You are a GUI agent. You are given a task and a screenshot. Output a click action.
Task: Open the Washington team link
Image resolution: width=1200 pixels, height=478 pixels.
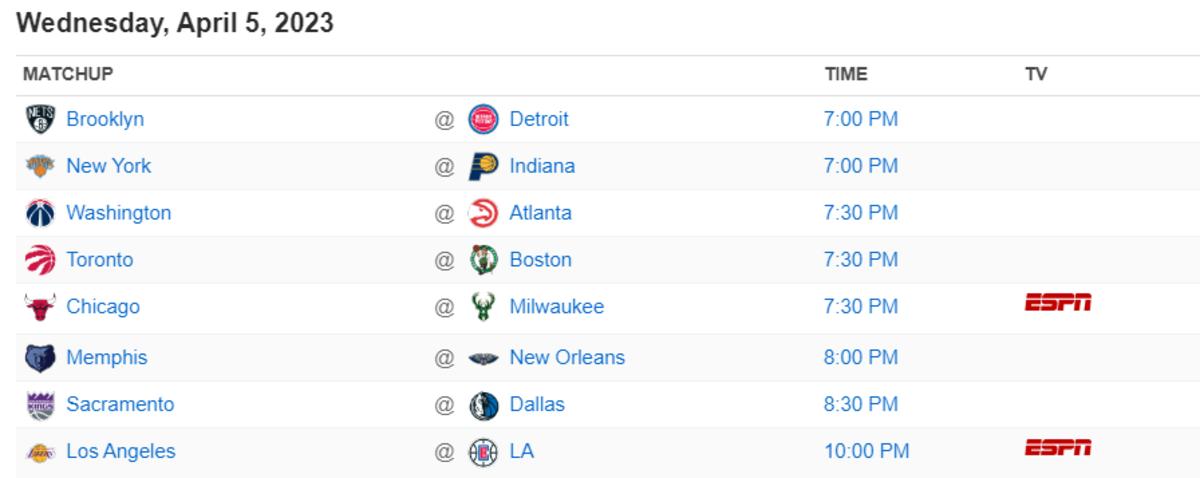pos(118,213)
